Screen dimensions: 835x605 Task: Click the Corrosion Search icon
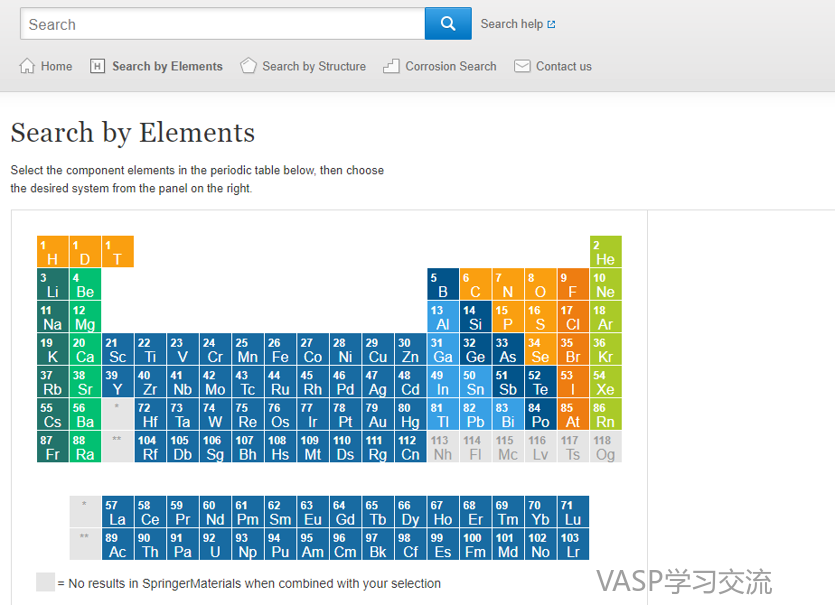[391, 66]
